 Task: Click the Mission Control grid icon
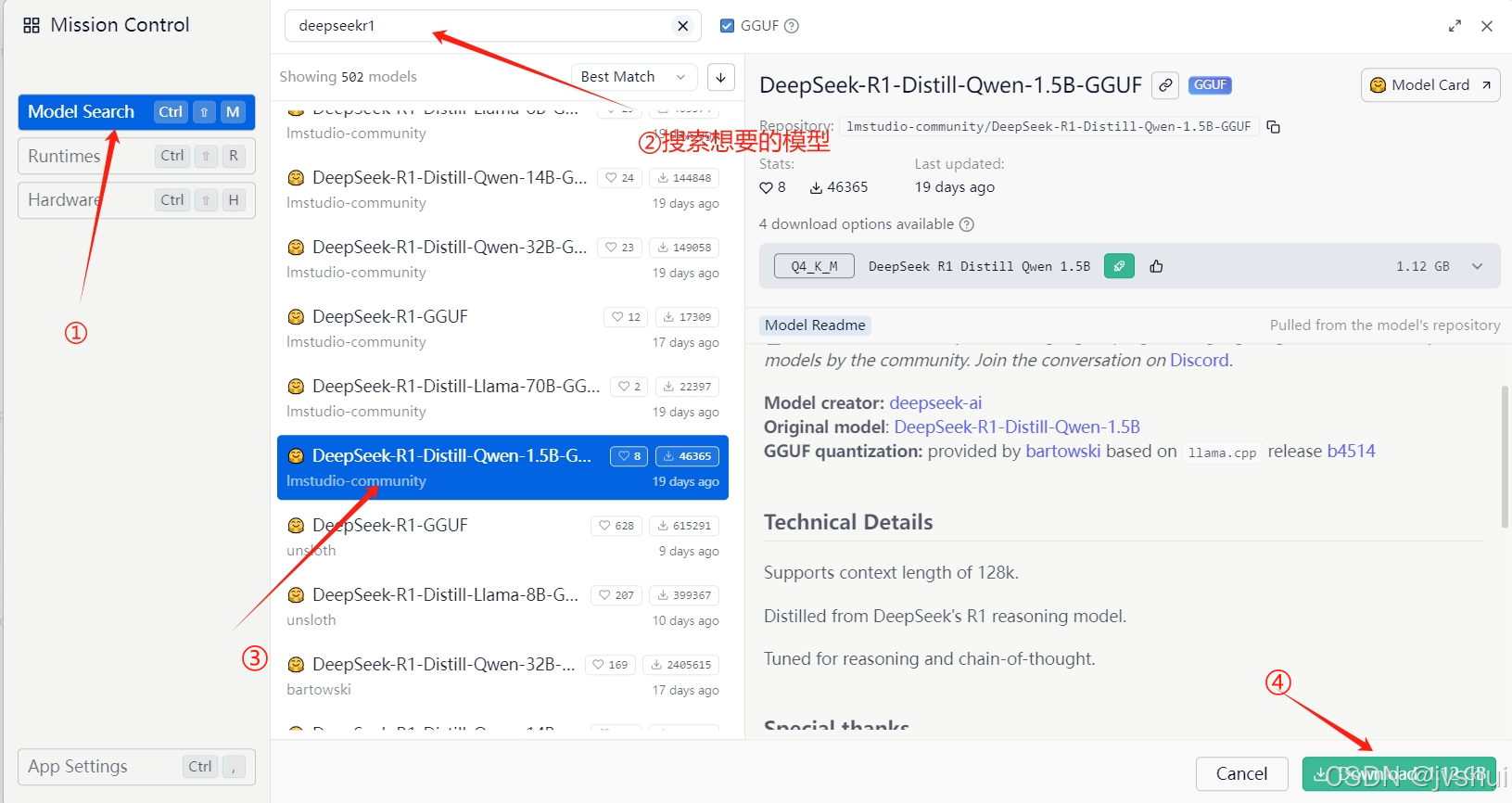32,25
